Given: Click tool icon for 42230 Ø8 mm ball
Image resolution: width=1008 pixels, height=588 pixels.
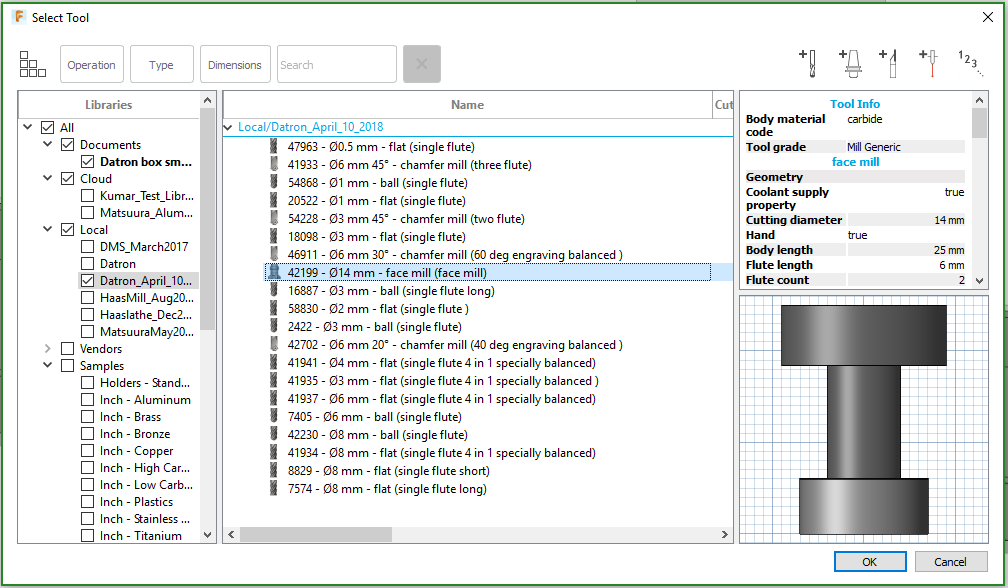Looking at the screenshot, I should click(x=274, y=434).
